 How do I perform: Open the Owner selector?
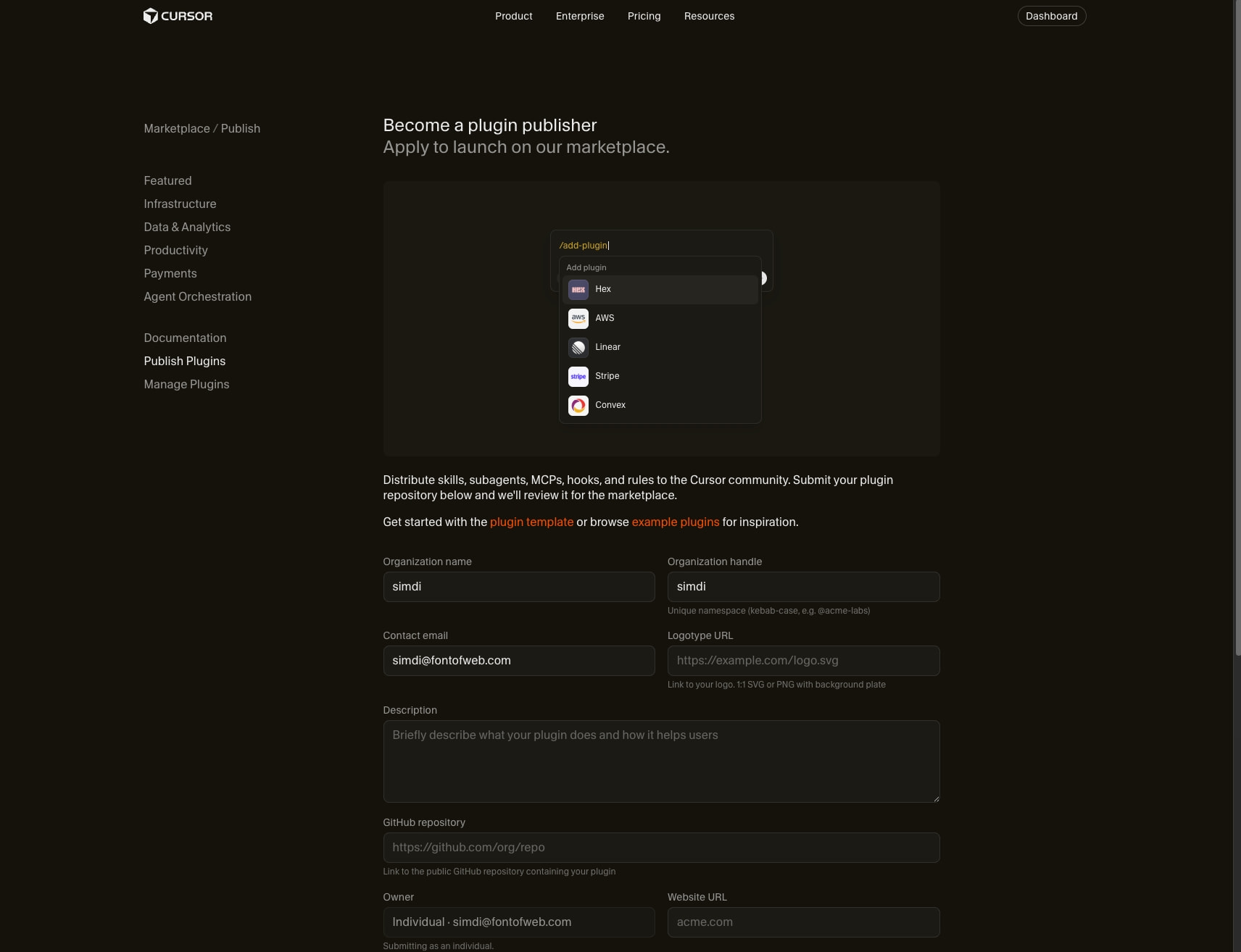[519, 922]
